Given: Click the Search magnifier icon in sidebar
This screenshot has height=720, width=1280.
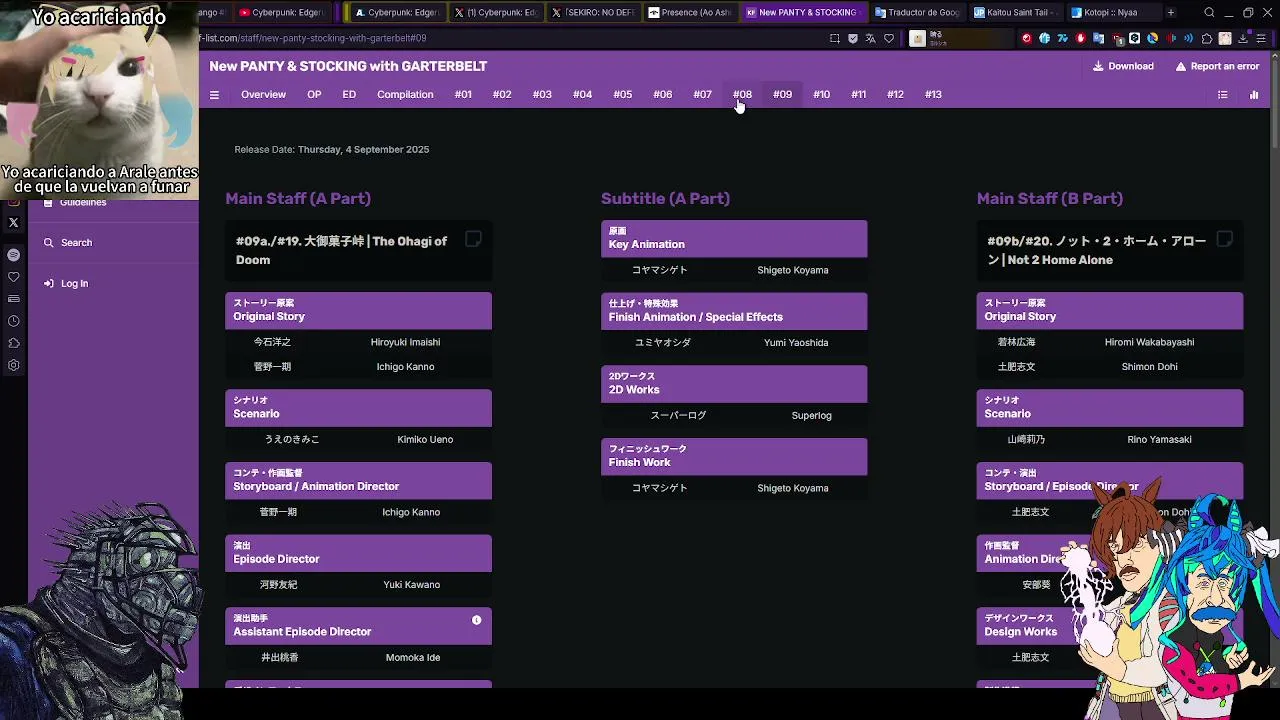Looking at the screenshot, I should click(48, 243).
